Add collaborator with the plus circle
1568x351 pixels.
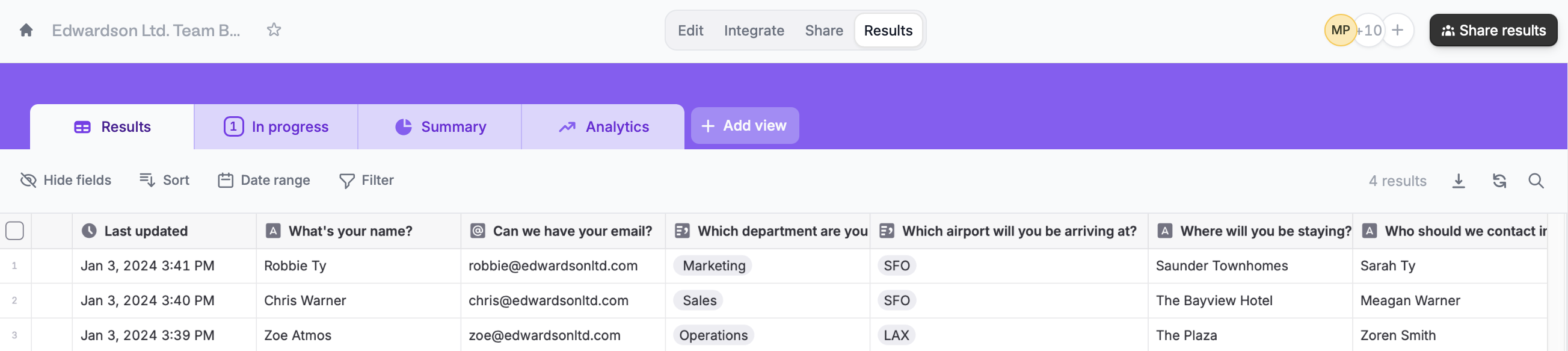pyautogui.click(x=1398, y=30)
